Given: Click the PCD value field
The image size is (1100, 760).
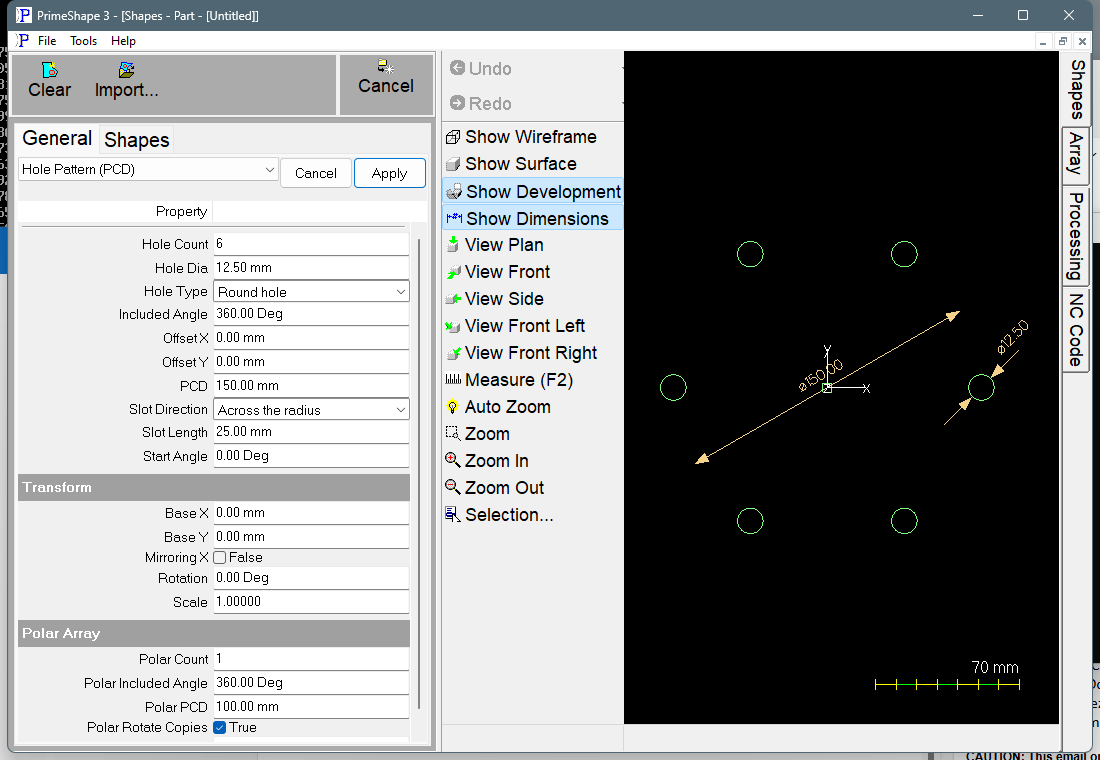Looking at the screenshot, I should tap(311, 386).
